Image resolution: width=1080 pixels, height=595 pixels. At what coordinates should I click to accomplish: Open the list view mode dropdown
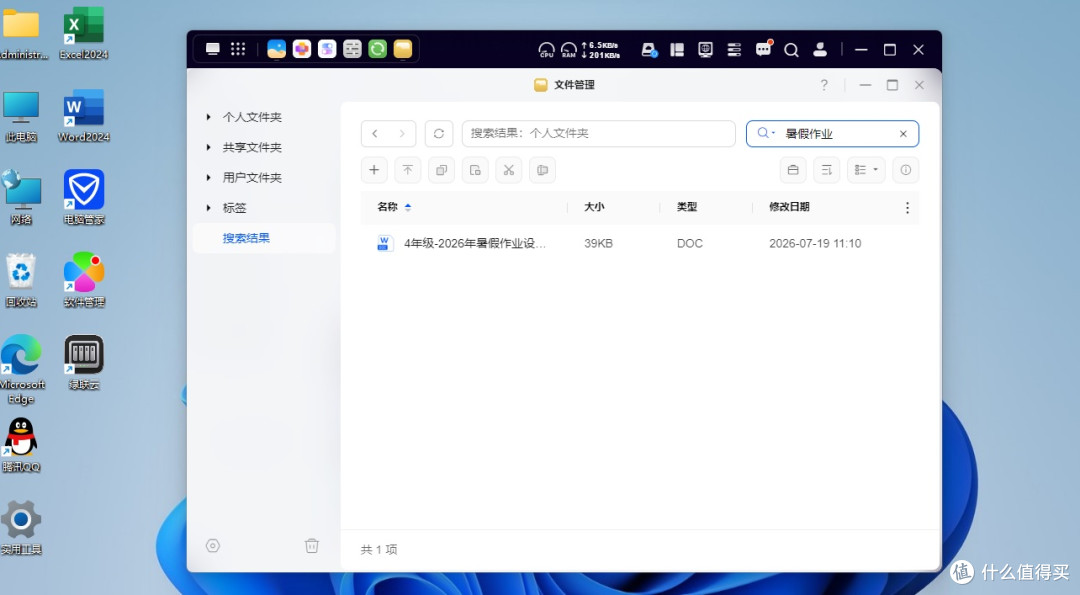(866, 170)
